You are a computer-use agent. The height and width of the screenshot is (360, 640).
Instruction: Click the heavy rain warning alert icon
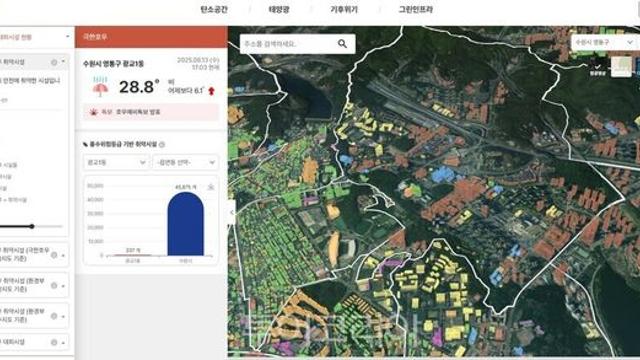[93, 112]
